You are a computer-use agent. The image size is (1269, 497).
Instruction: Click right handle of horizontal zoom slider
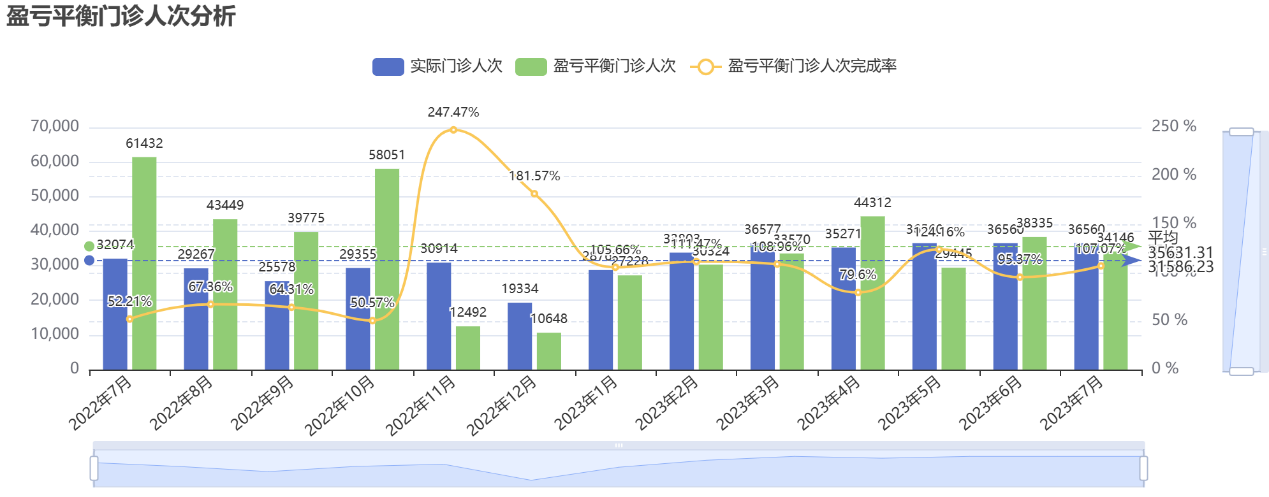coord(1144,467)
